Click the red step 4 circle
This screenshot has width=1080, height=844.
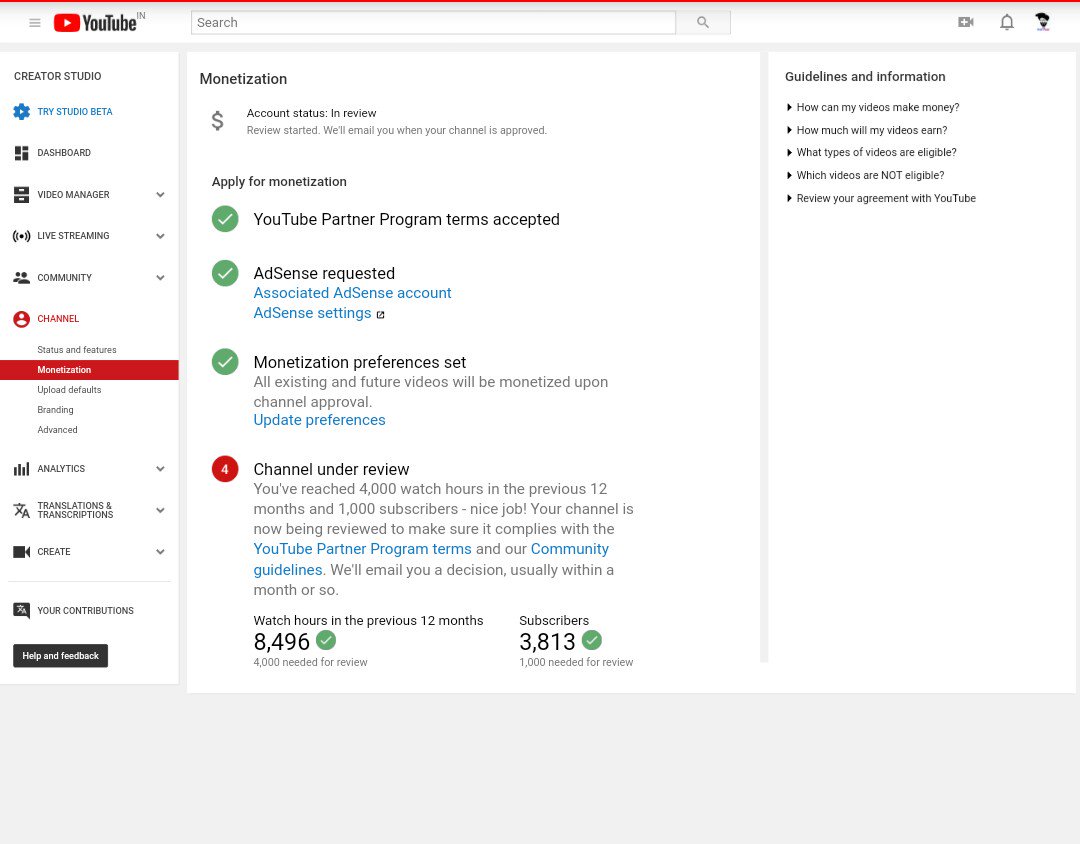(x=225, y=469)
